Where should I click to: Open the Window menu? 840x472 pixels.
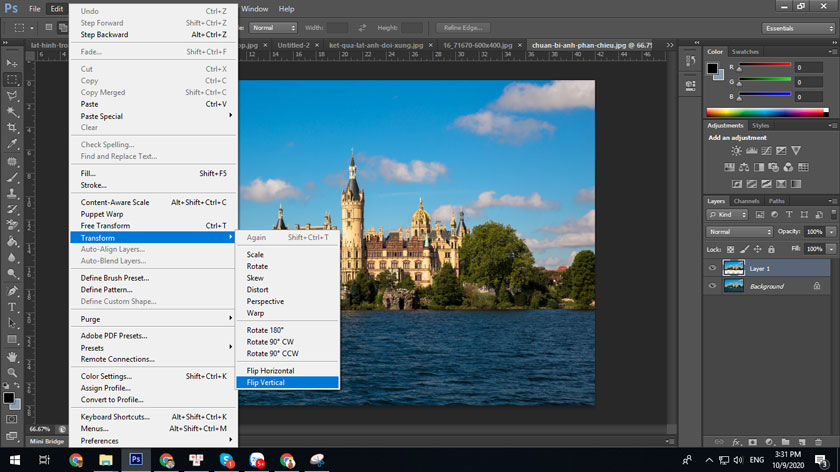[254, 9]
